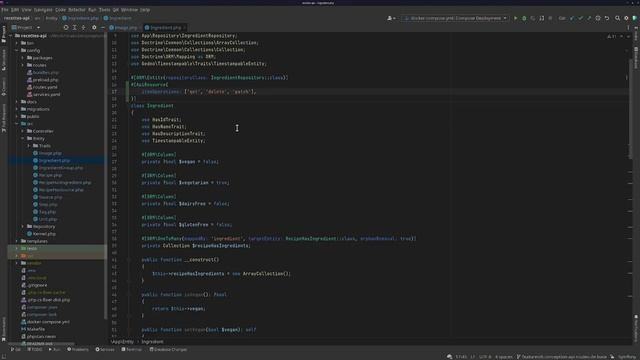
Task: Click the Project tool window stripe button
Action: pos(4,34)
